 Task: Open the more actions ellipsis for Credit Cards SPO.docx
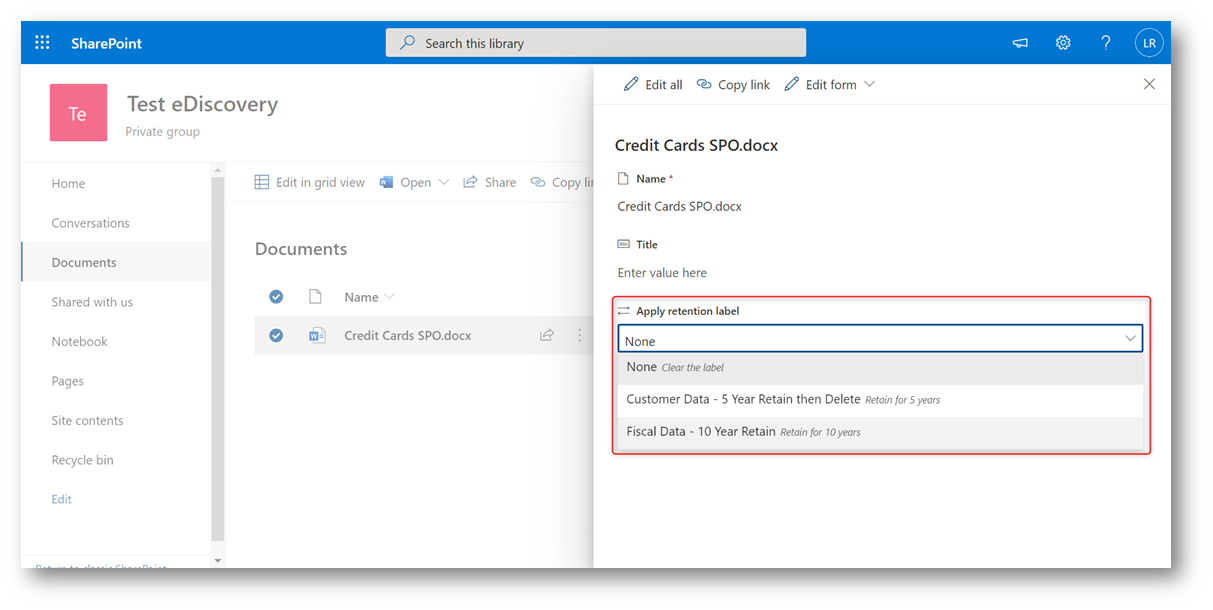click(579, 336)
